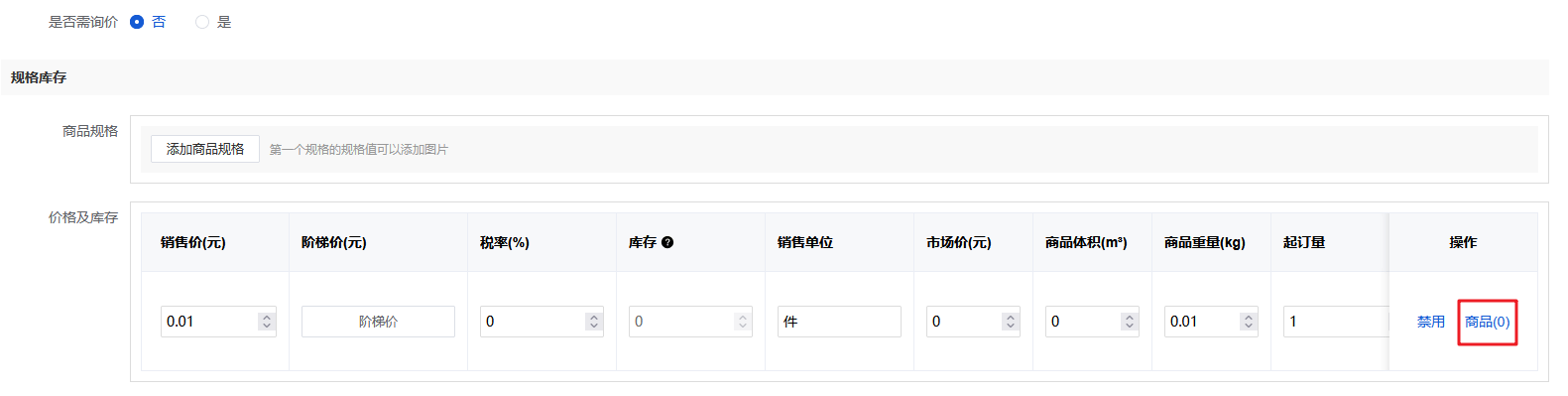Click the 税率(%) column header
Image resolution: width=1568 pixels, height=396 pixels.
click(505, 242)
